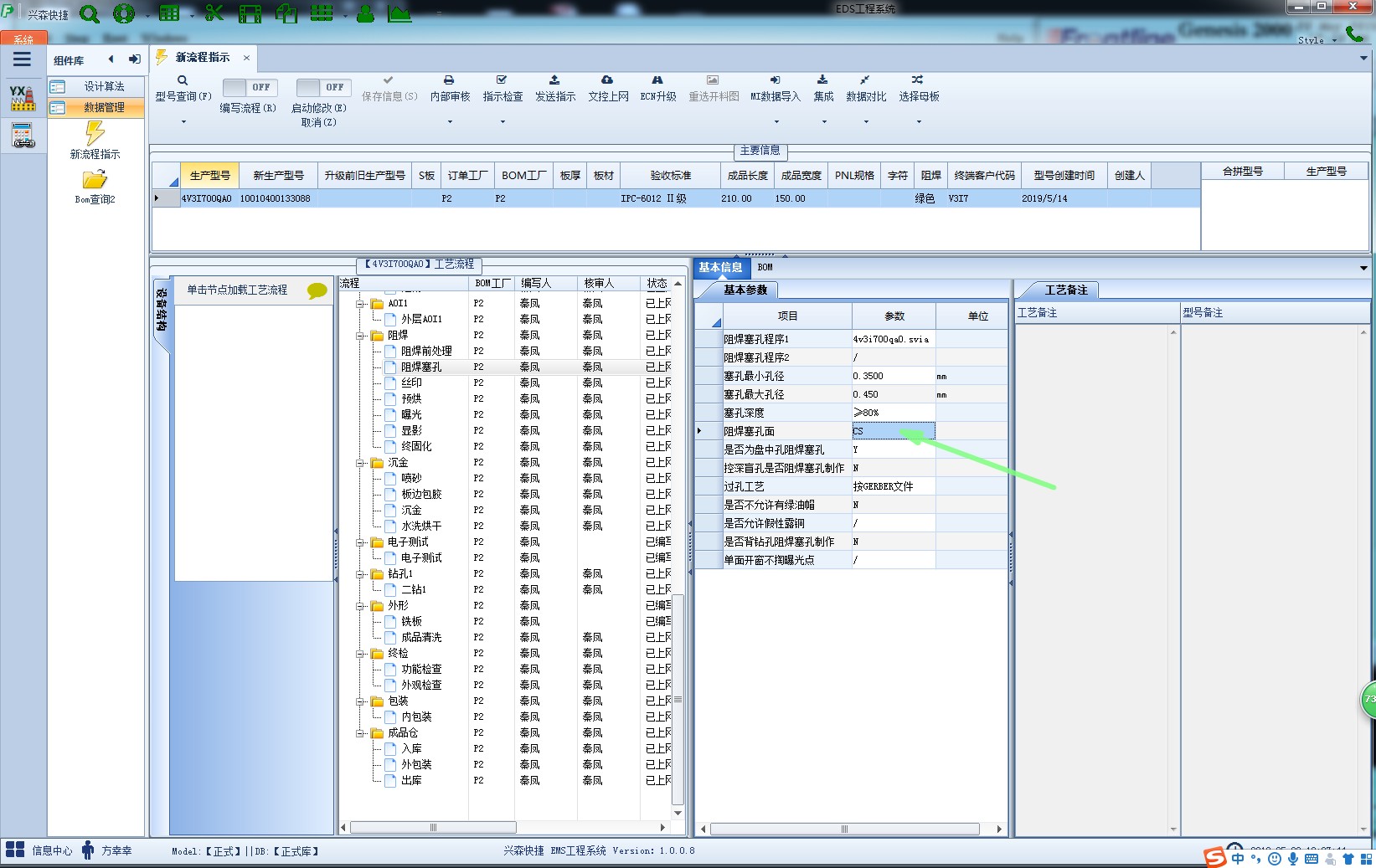The height and width of the screenshot is (868, 1376).
Task: Click the green person user icon
Action: 366,13
